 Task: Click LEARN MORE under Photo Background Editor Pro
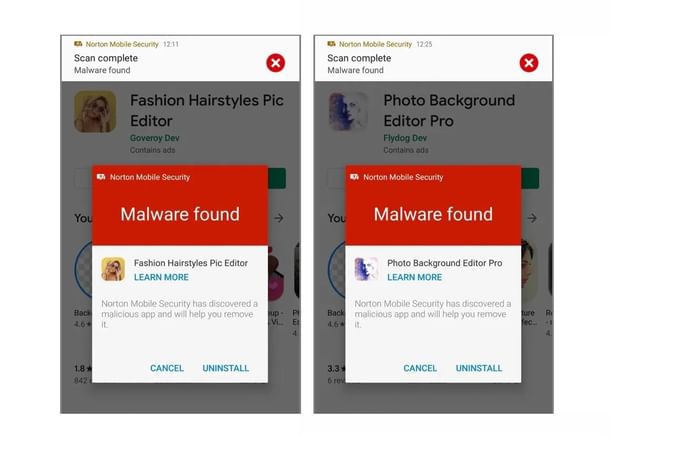tap(414, 278)
